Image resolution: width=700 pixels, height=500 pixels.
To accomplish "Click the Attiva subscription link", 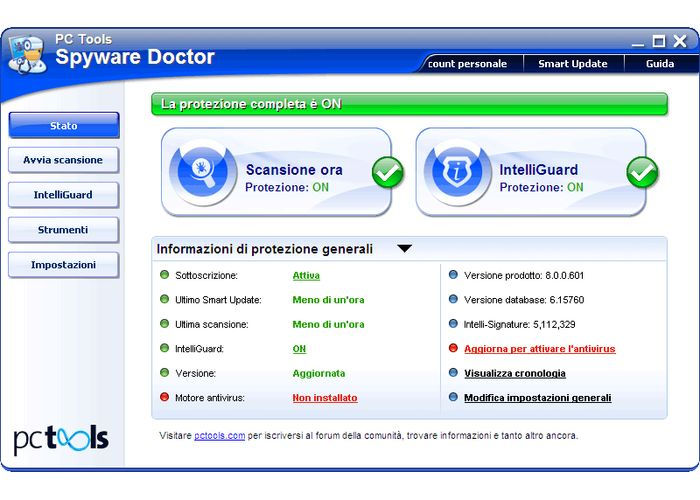I will click(x=306, y=276).
